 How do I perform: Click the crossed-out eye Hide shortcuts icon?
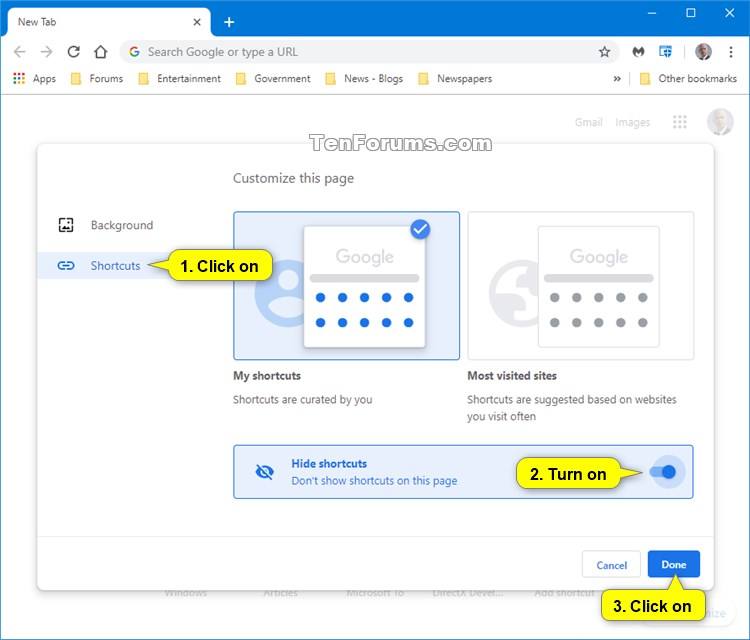pos(265,472)
